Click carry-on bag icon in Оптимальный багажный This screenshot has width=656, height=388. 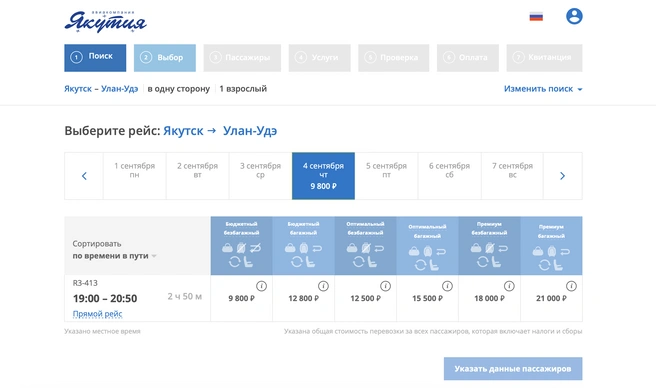[x=414, y=251]
